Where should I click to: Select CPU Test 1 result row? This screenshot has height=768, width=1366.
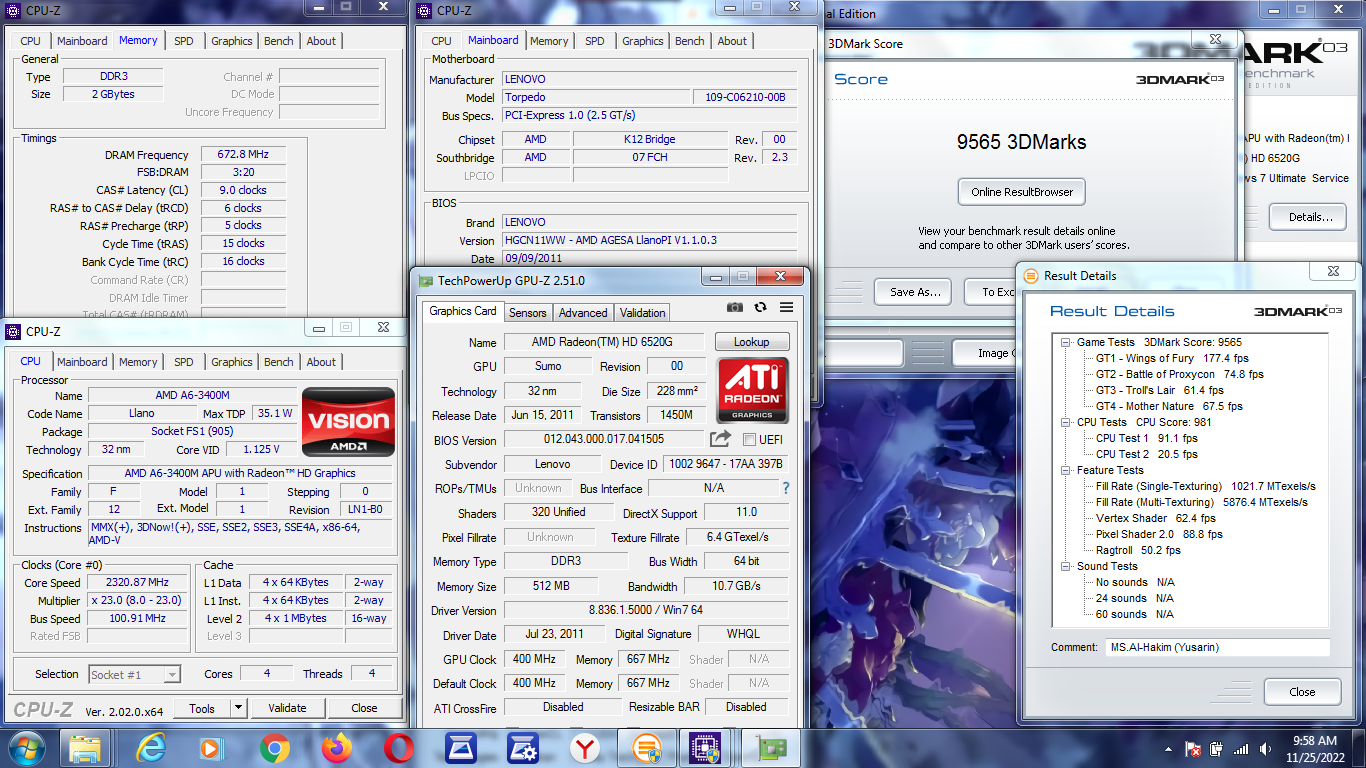point(1146,438)
